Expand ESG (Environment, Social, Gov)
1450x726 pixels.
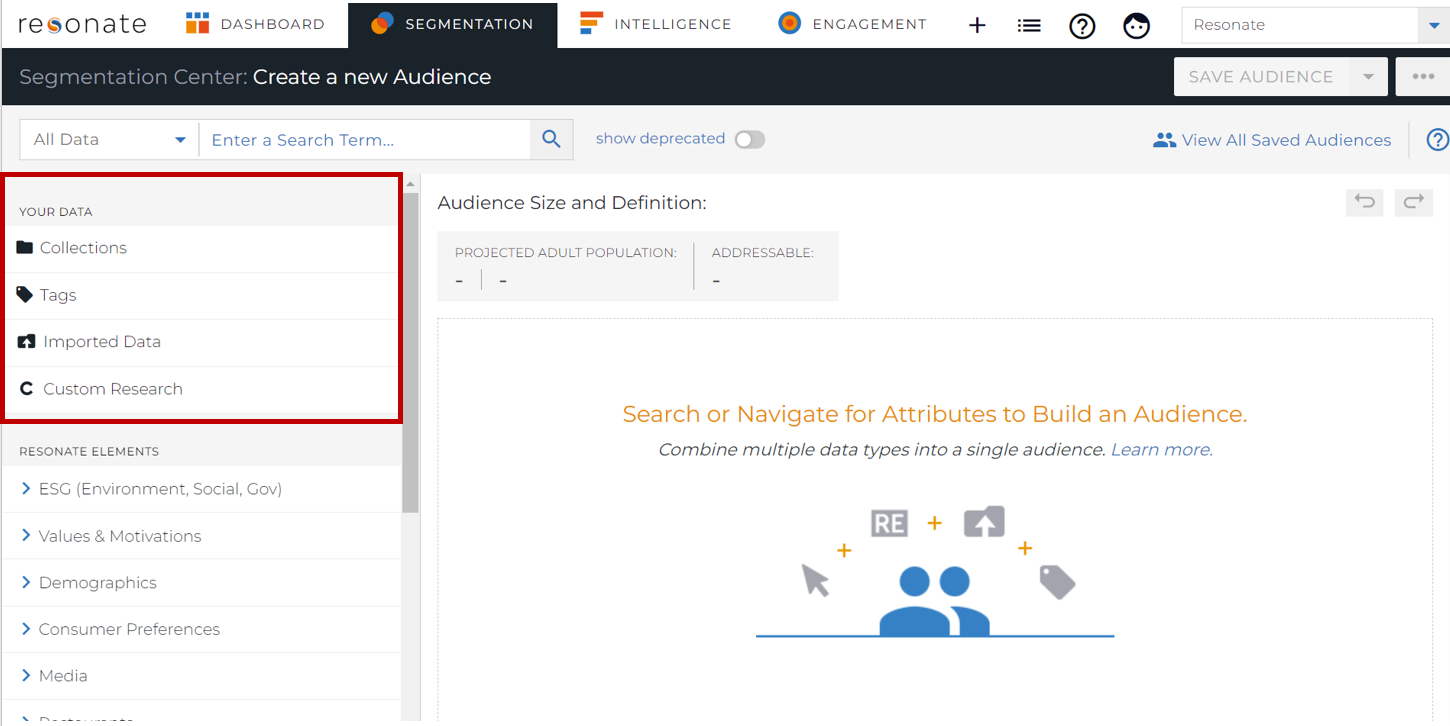(x=201, y=489)
